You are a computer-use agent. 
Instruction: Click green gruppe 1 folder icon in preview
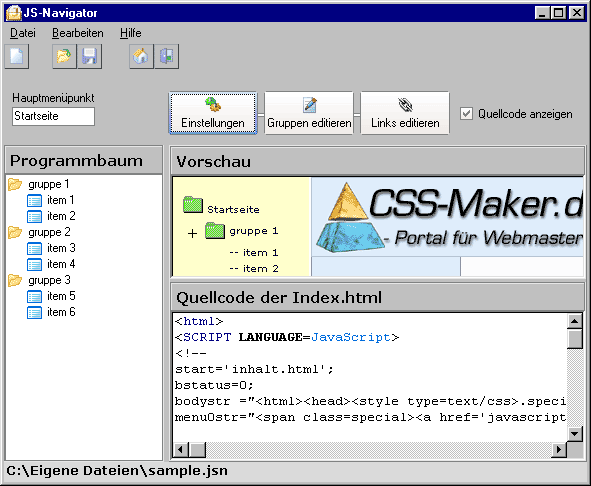point(215,230)
